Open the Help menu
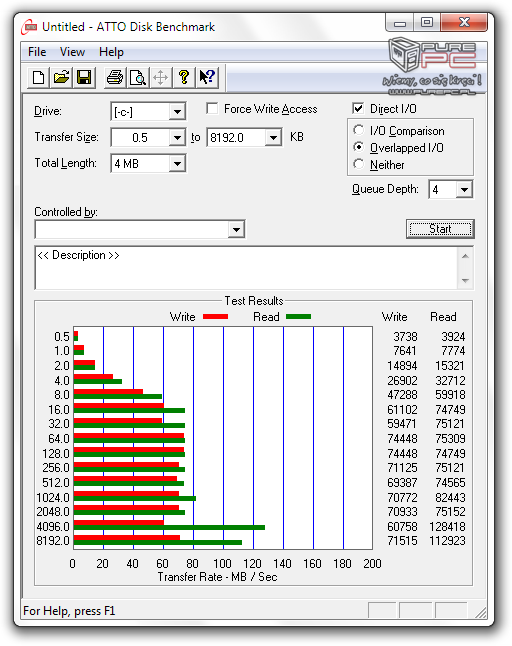The width and height of the screenshot is (512, 646). pos(111,52)
